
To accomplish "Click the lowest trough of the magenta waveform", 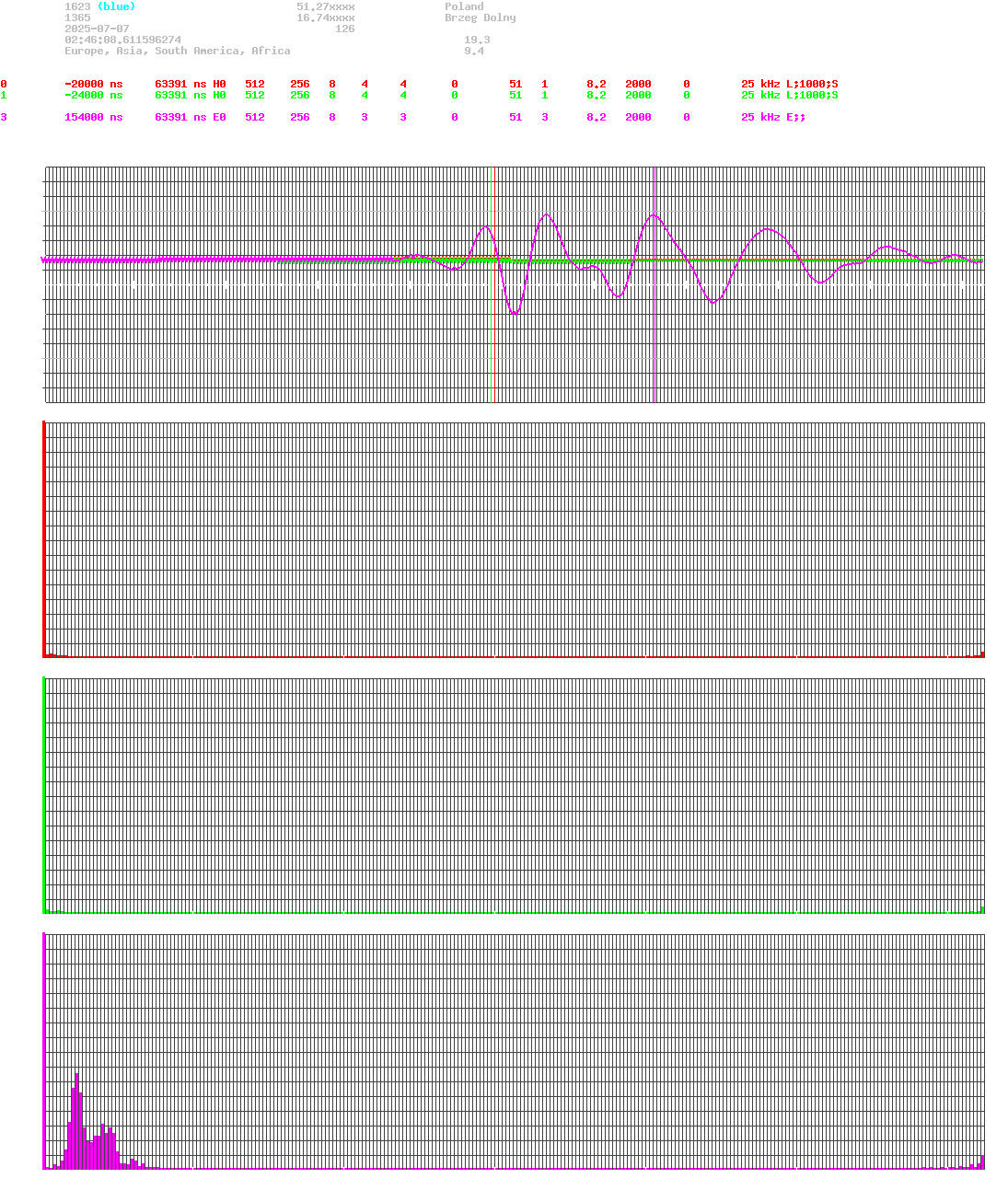I will [515, 313].
